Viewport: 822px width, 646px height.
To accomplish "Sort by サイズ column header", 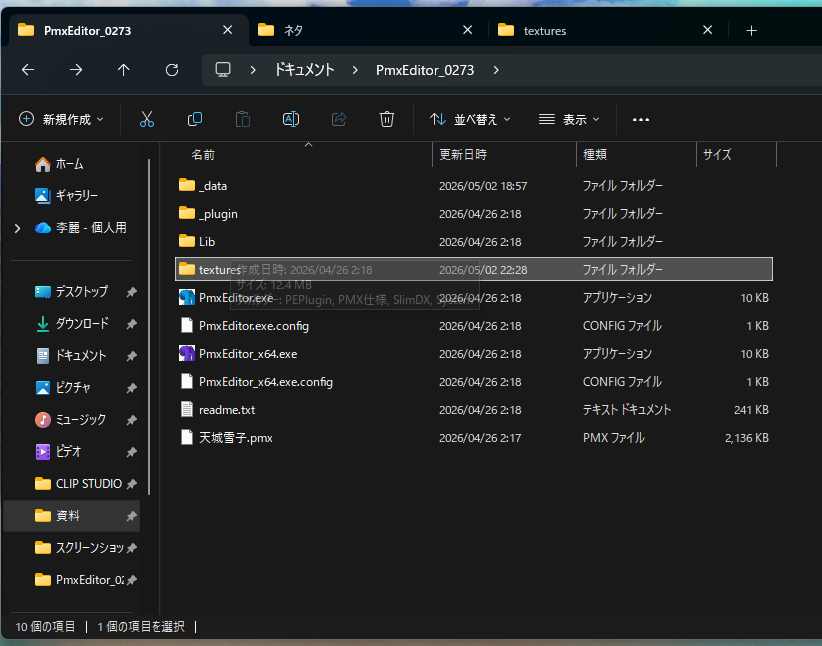I will (737, 155).
